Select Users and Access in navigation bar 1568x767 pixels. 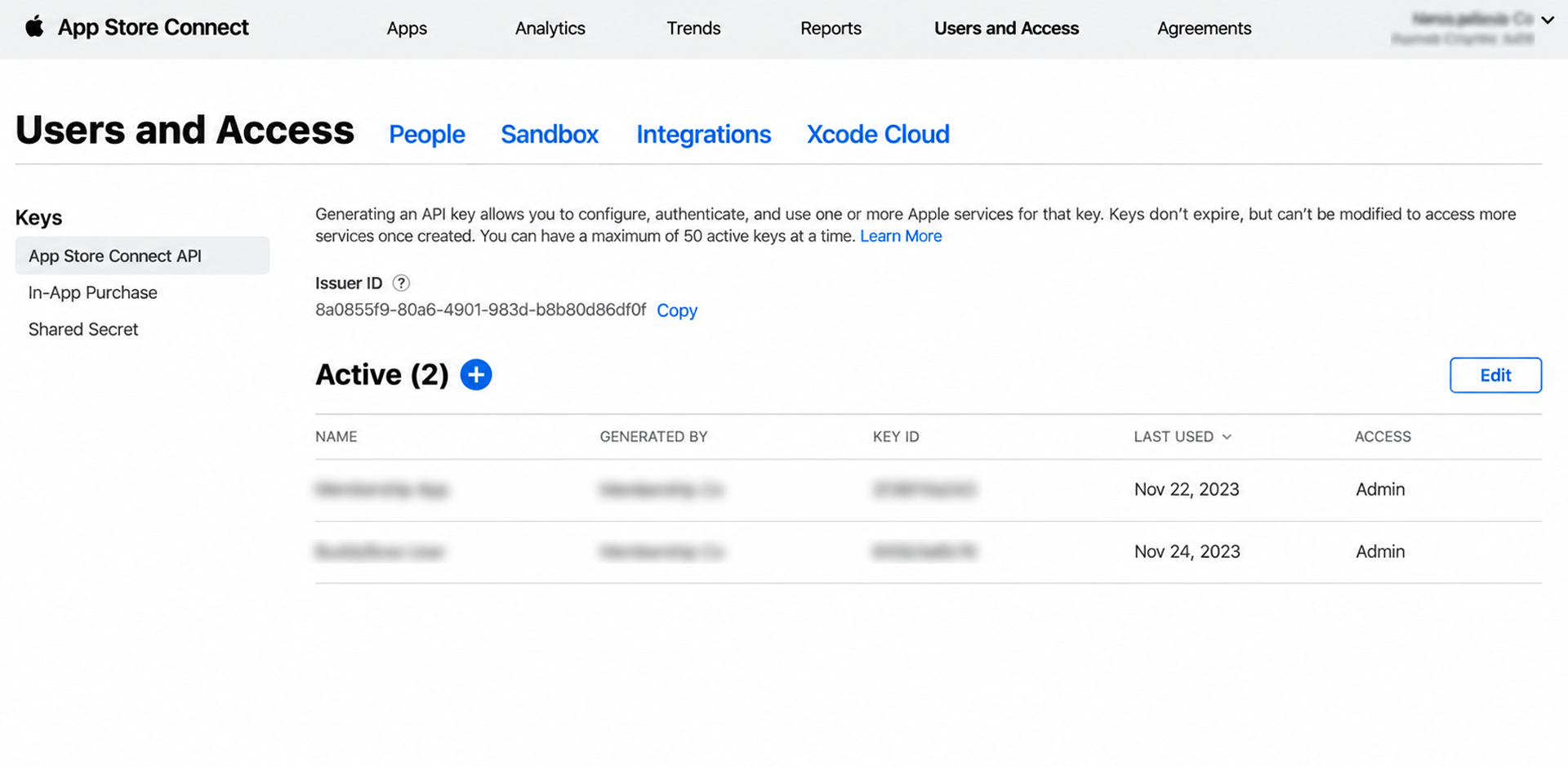(1006, 29)
